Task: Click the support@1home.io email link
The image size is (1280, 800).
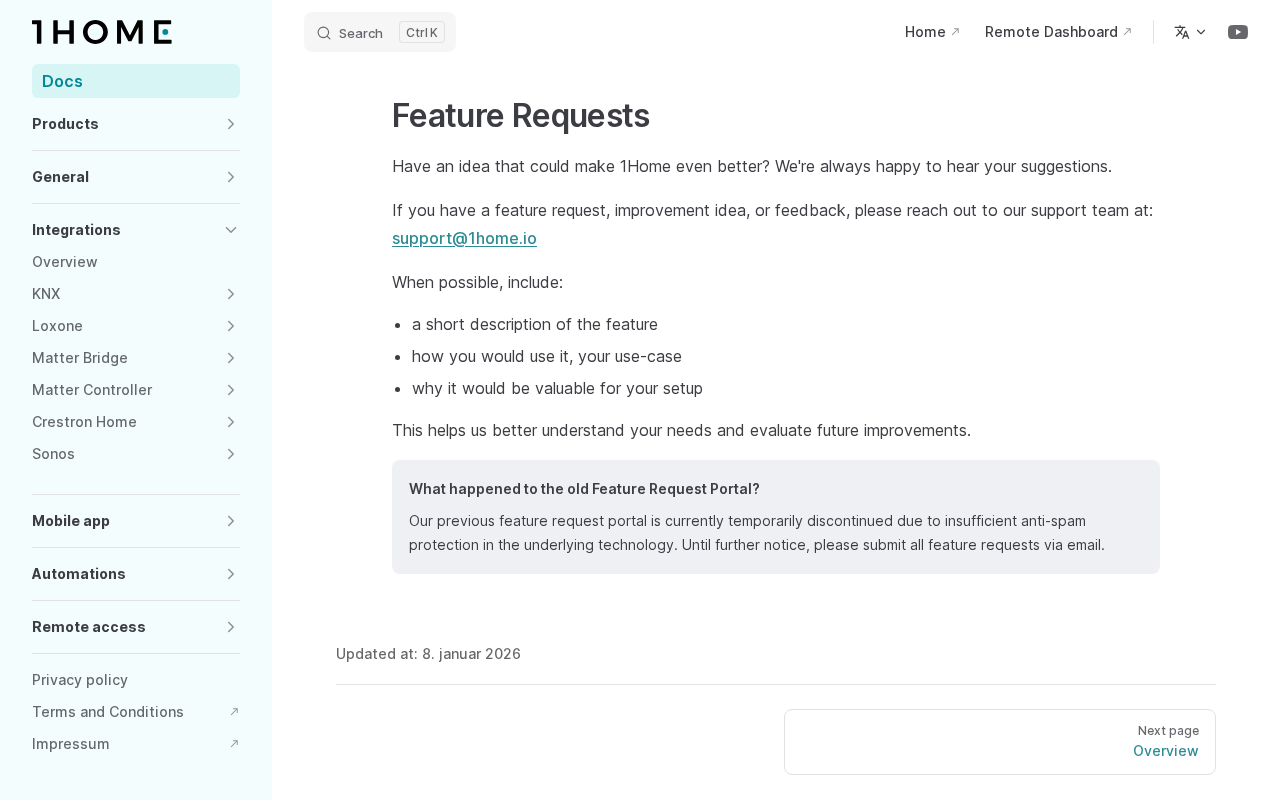Action: 464,238
